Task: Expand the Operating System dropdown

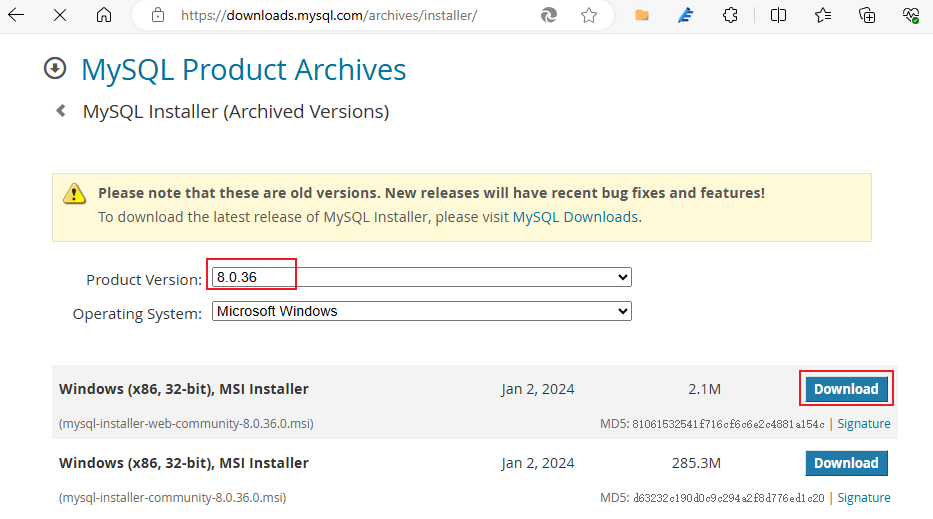Action: pyautogui.click(x=421, y=311)
